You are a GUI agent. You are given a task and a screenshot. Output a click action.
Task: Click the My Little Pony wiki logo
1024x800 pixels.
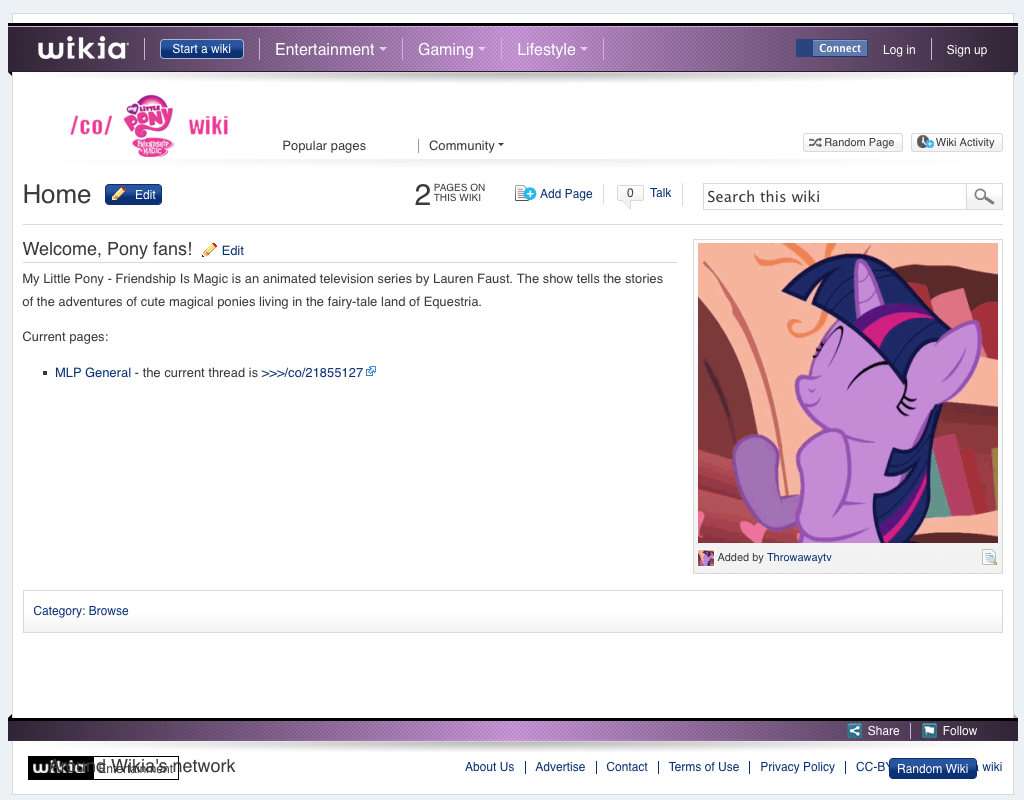pos(148,126)
